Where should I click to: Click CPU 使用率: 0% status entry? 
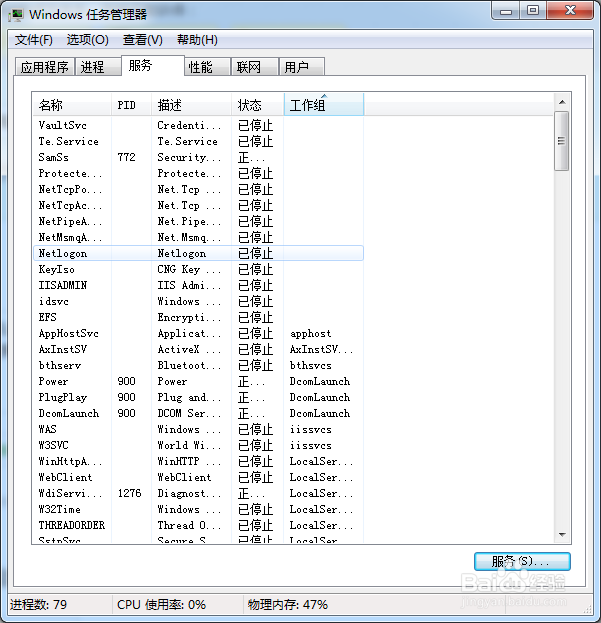[161, 605]
